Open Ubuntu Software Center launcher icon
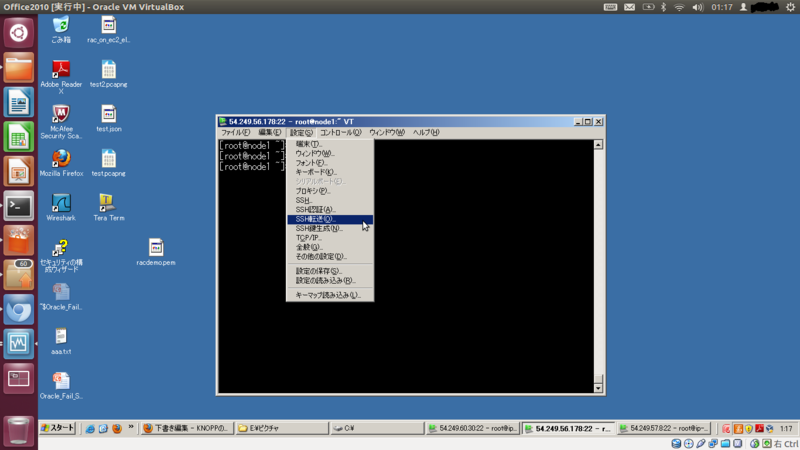The width and height of the screenshot is (800, 450). (19, 241)
